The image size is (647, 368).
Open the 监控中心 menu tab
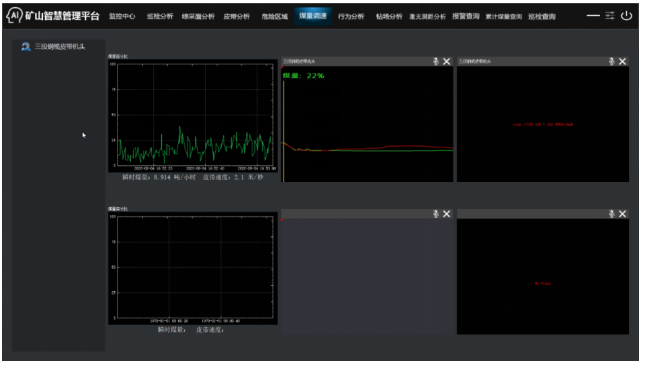coord(122,17)
